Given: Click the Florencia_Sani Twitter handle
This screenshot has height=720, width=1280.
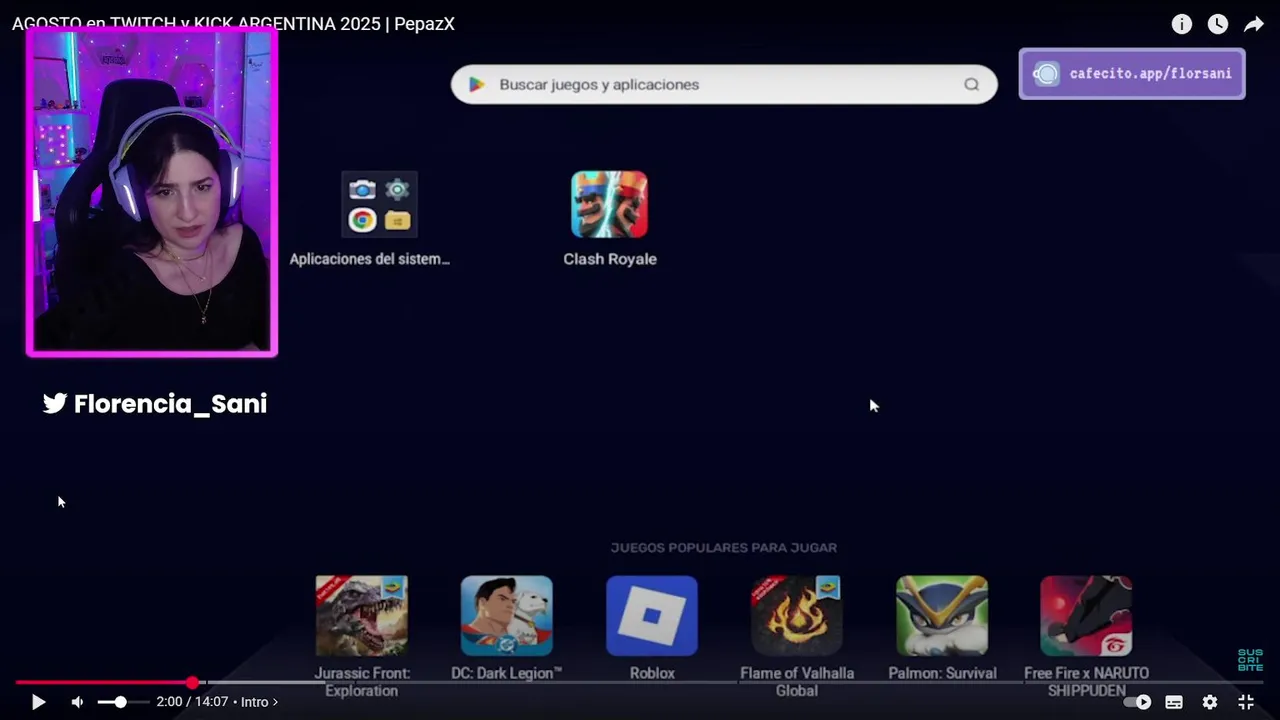Looking at the screenshot, I should coord(155,404).
